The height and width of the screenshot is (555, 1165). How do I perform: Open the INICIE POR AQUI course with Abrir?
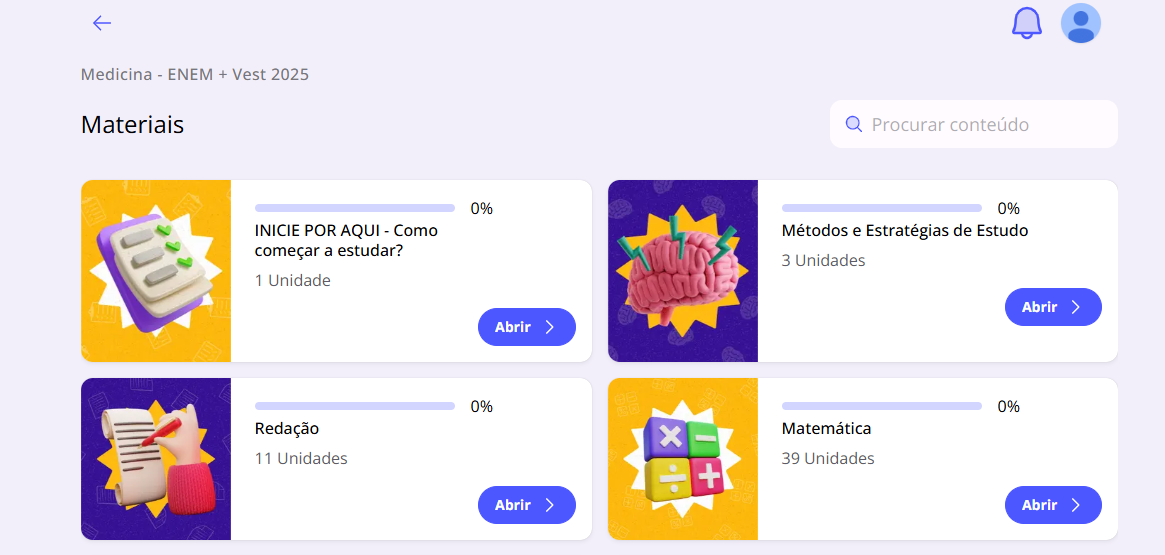[x=527, y=327]
